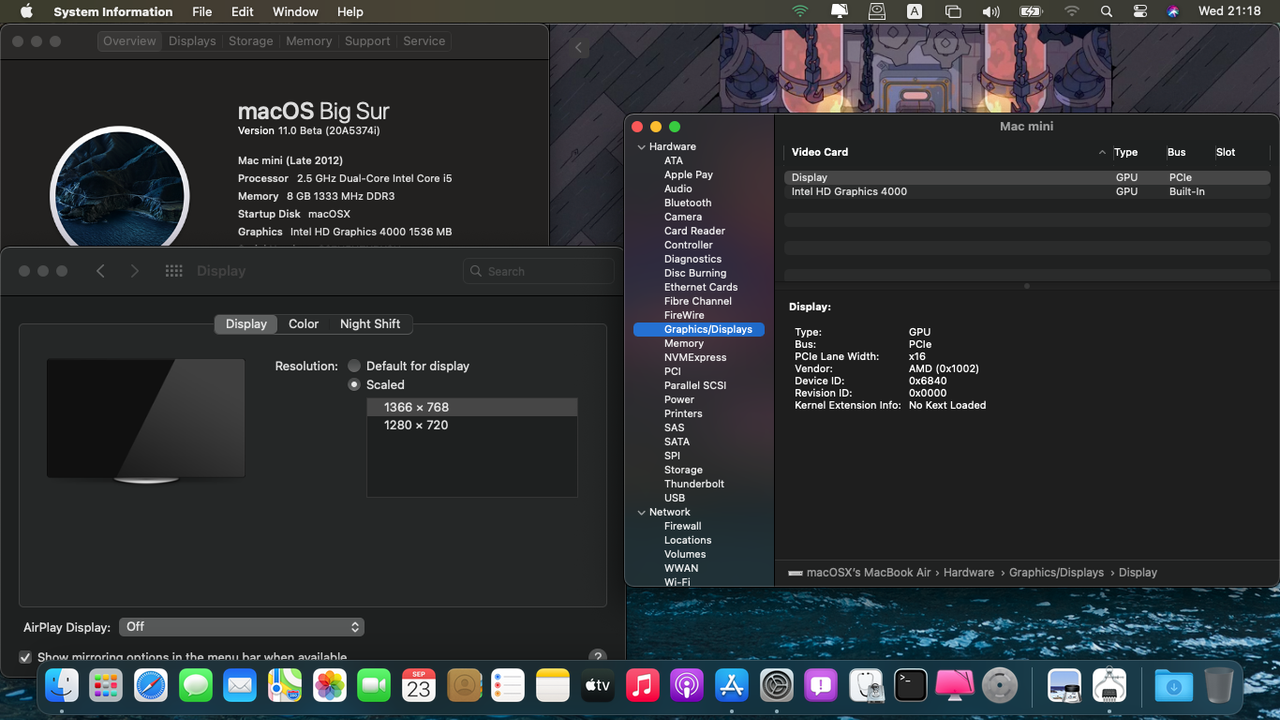Open System Preferences gear in Dock
Screen dimensions: 1280x720
coord(777,685)
